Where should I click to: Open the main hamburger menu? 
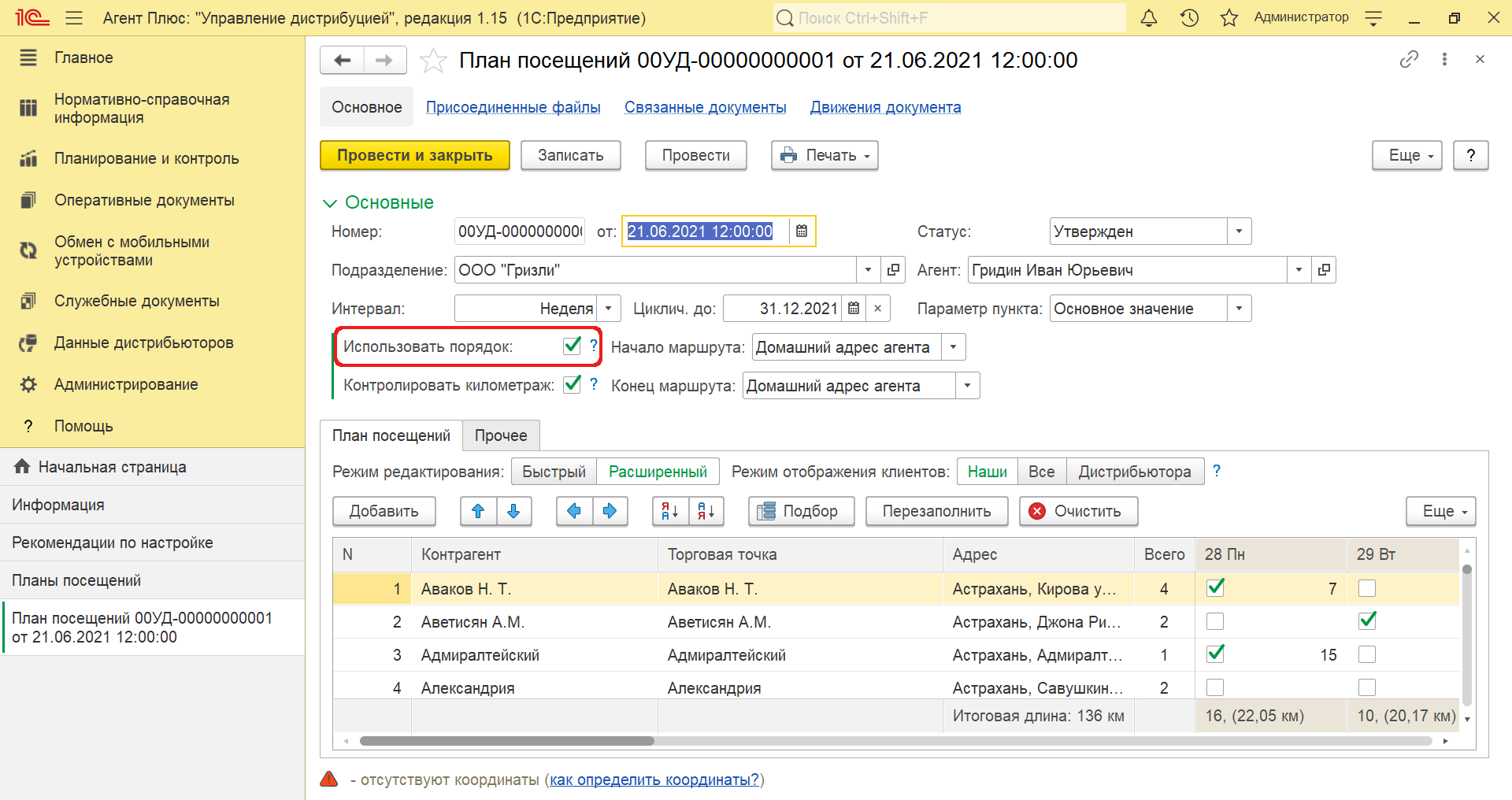point(74,17)
